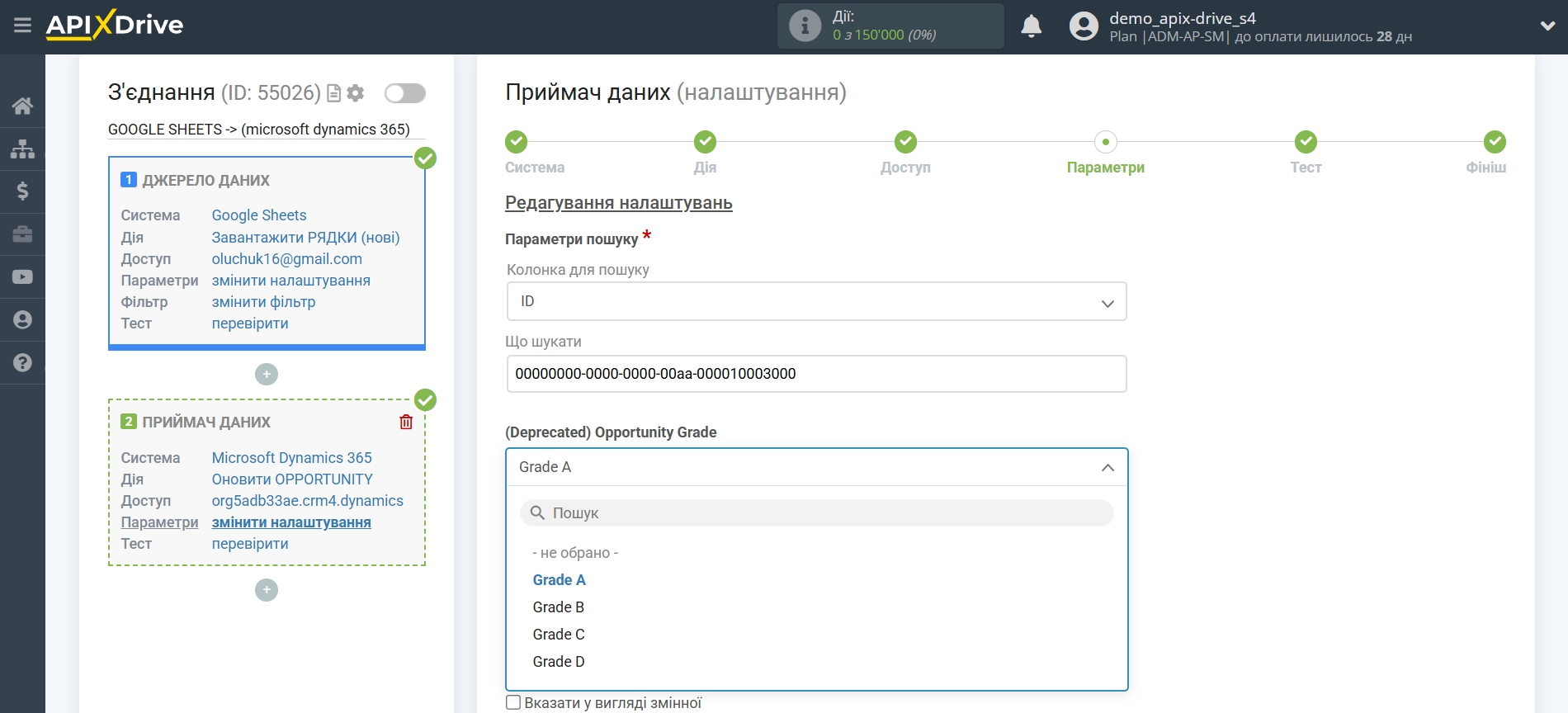
Task: Open the billing dollar sidebar icon
Action: (22, 191)
